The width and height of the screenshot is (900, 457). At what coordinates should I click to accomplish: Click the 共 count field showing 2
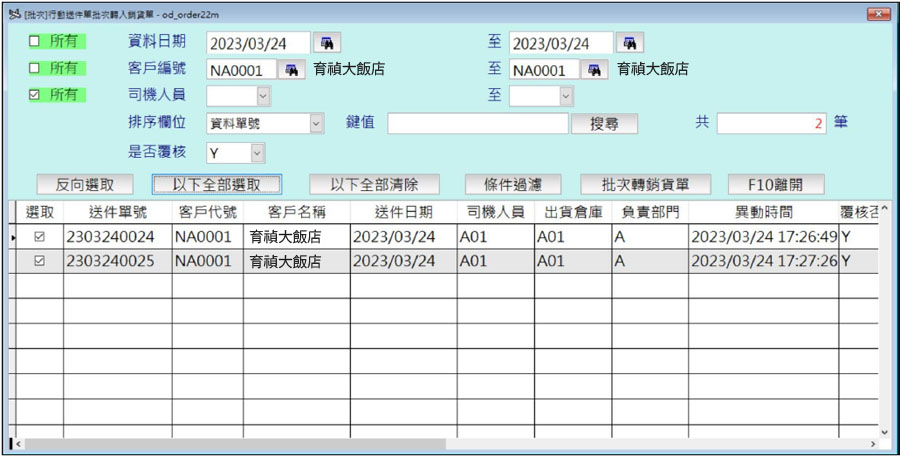[x=771, y=123]
